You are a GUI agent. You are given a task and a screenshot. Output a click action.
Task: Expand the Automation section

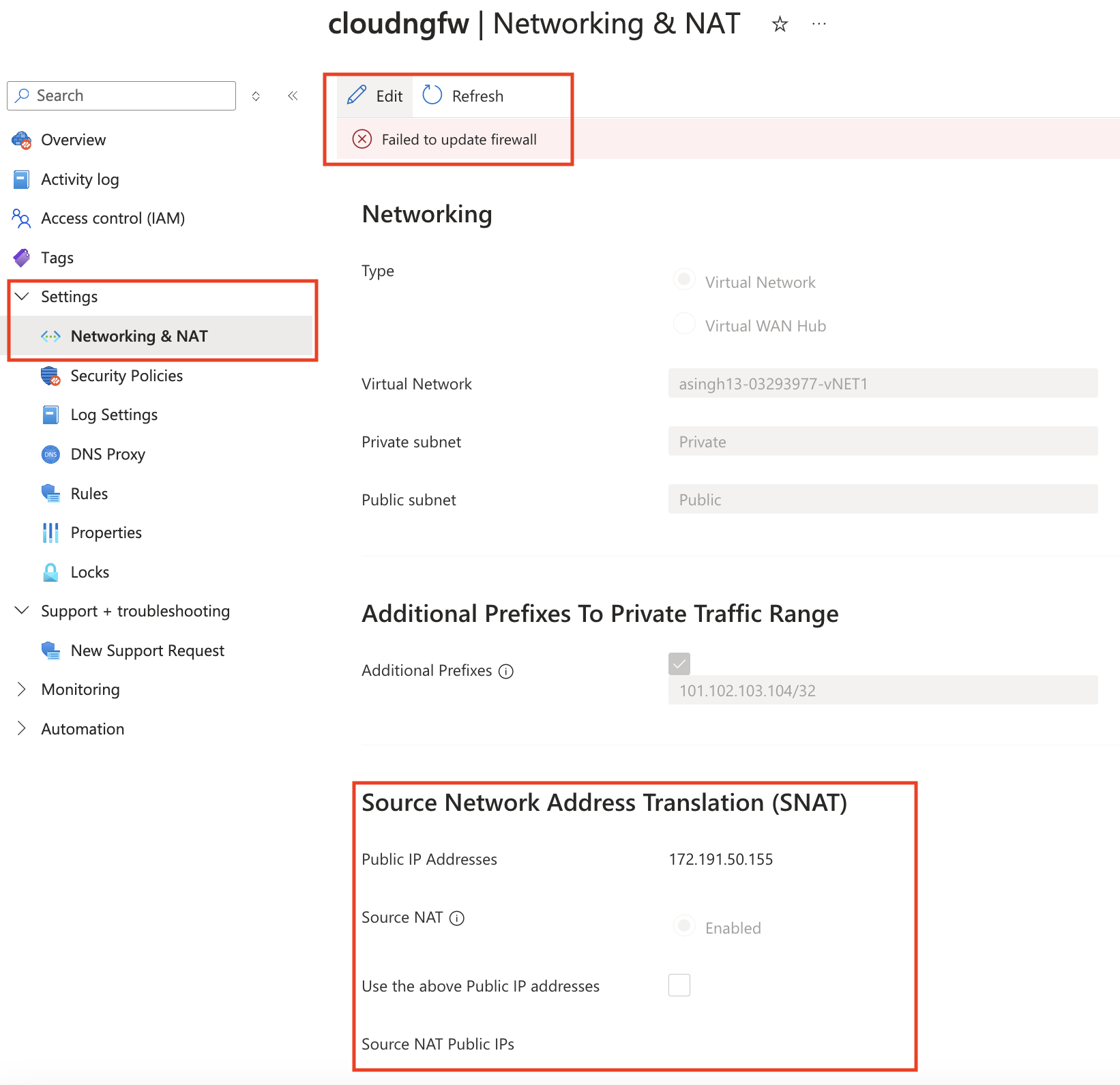tap(22, 728)
